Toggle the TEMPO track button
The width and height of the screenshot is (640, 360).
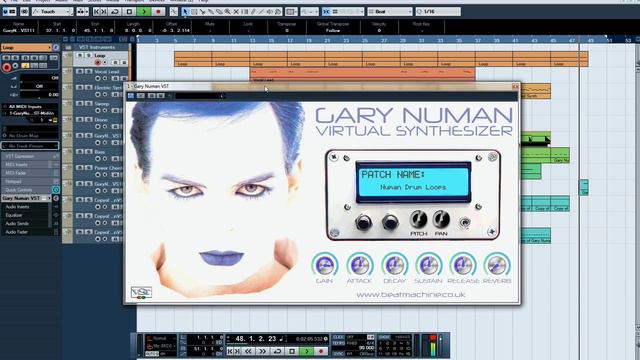tap(338, 343)
